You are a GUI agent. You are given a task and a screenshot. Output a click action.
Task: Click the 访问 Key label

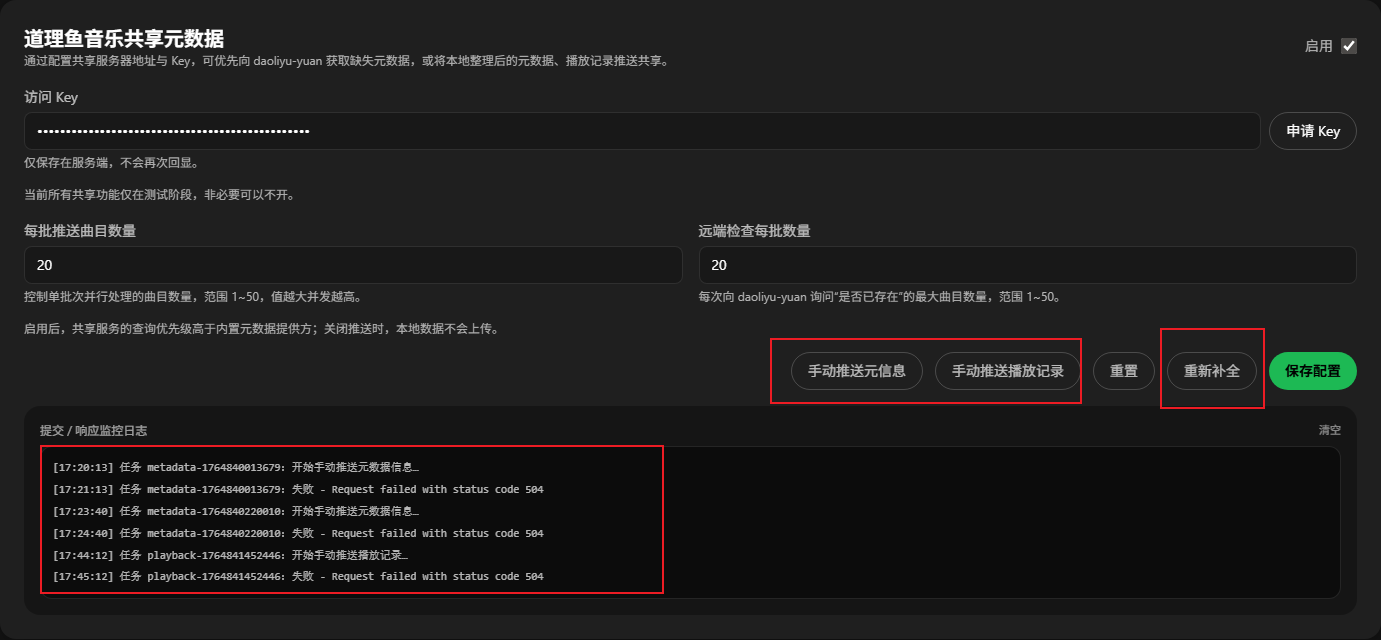coord(51,97)
